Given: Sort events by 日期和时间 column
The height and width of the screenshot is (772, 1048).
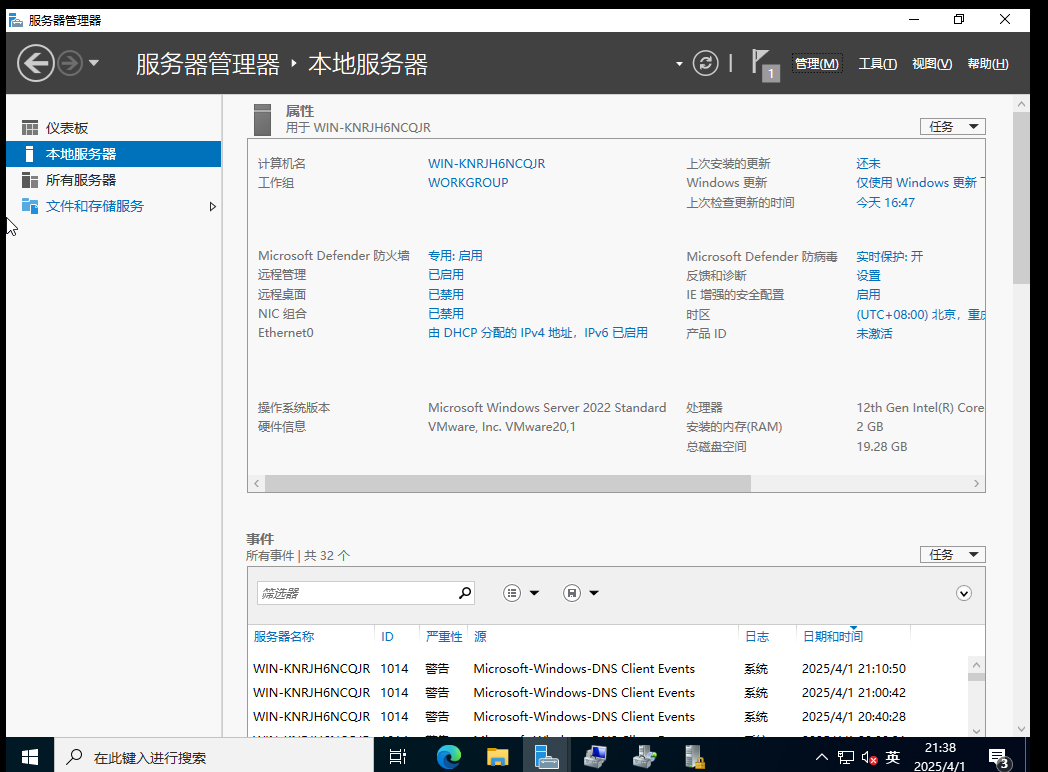Looking at the screenshot, I should (x=833, y=636).
